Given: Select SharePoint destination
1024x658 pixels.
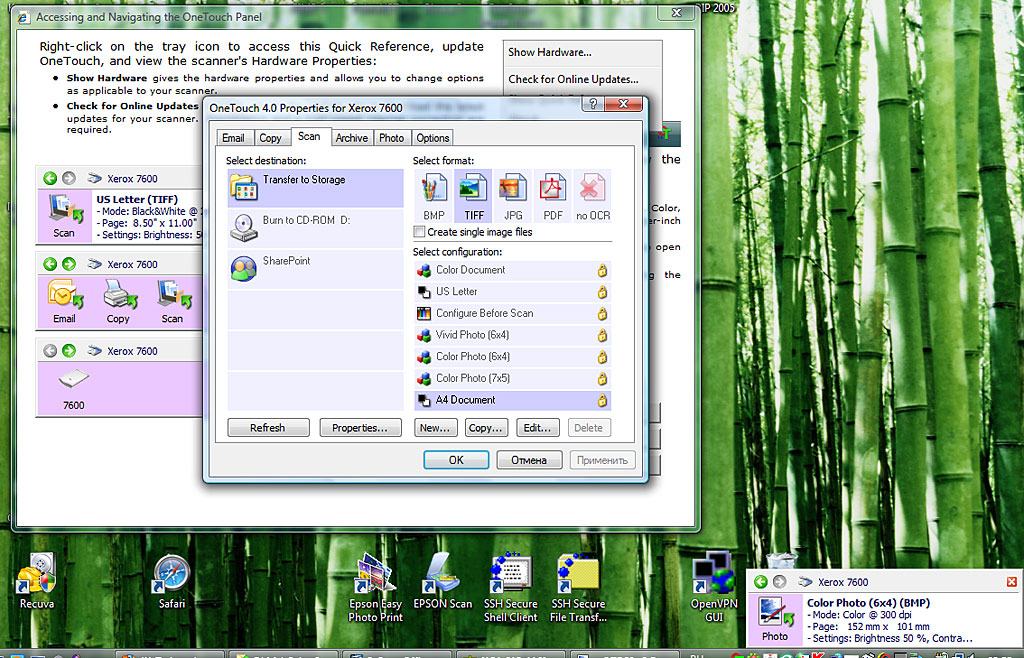Looking at the screenshot, I should click(315, 269).
